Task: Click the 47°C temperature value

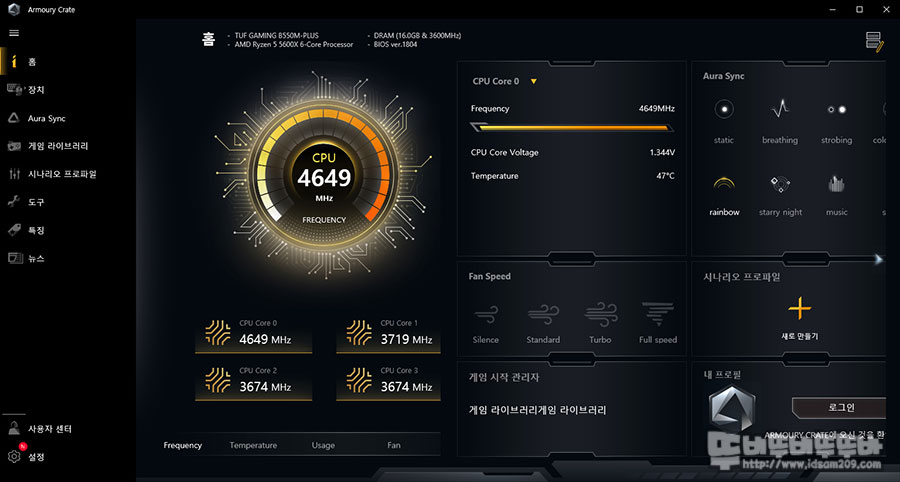Action: [665, 176]
